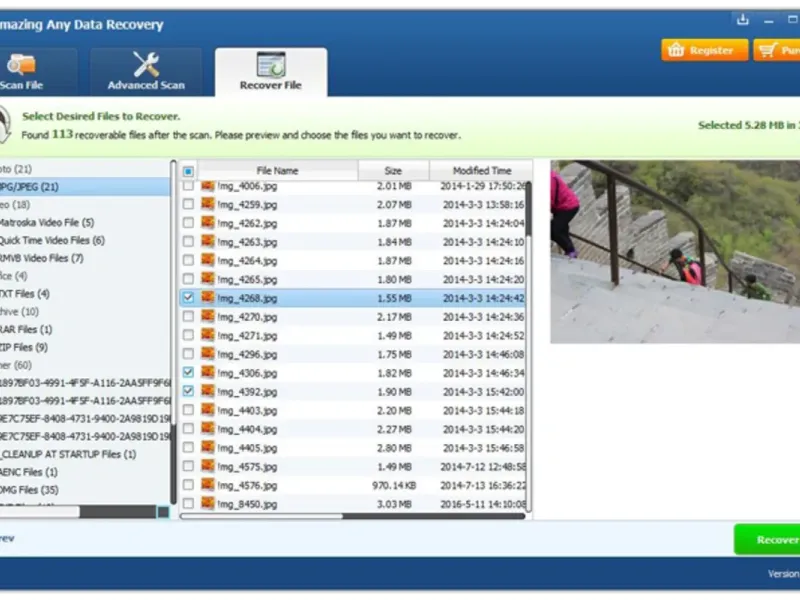Click the image icon of Img_4264.jpg

(208, 260)
